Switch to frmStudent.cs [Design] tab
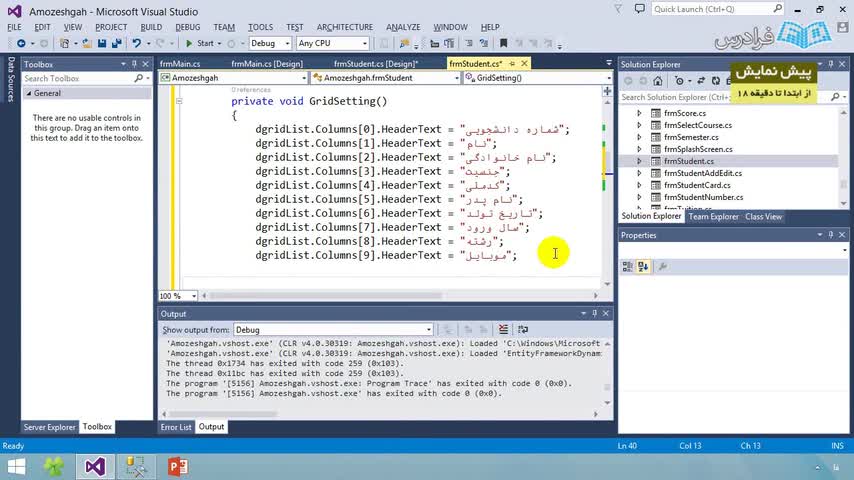 tap(376, 64)
